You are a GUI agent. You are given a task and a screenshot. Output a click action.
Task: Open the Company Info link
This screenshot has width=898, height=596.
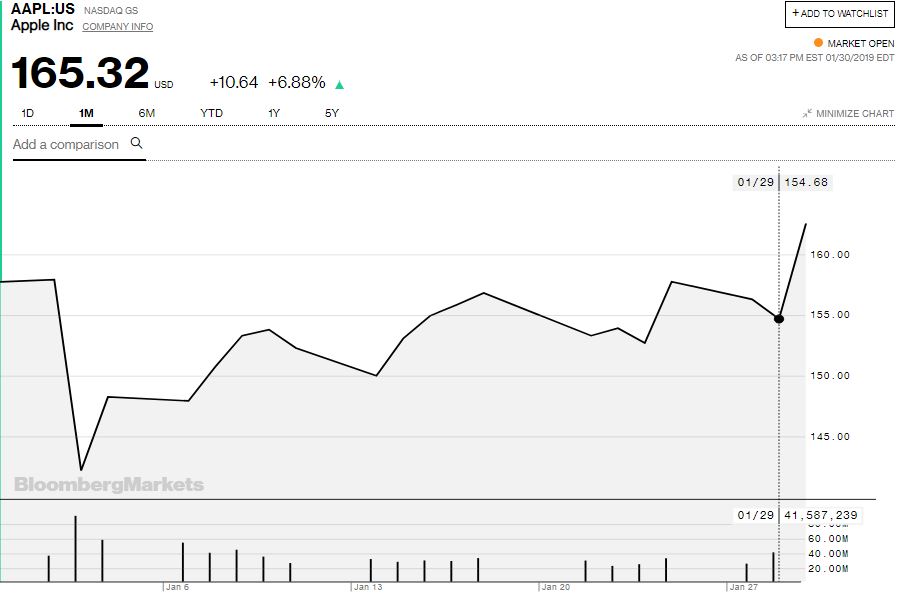117,26
